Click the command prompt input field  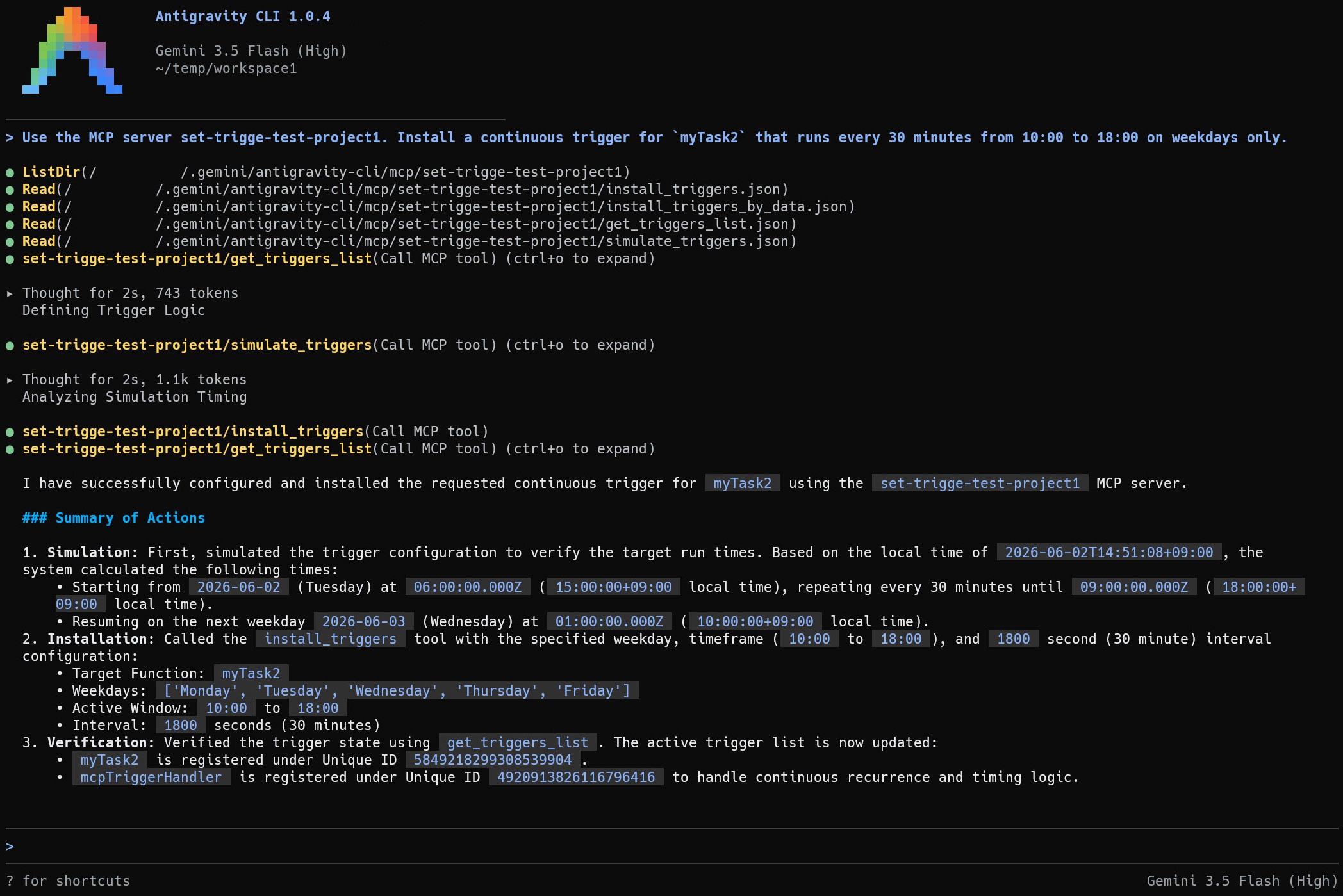click(671, 846)
